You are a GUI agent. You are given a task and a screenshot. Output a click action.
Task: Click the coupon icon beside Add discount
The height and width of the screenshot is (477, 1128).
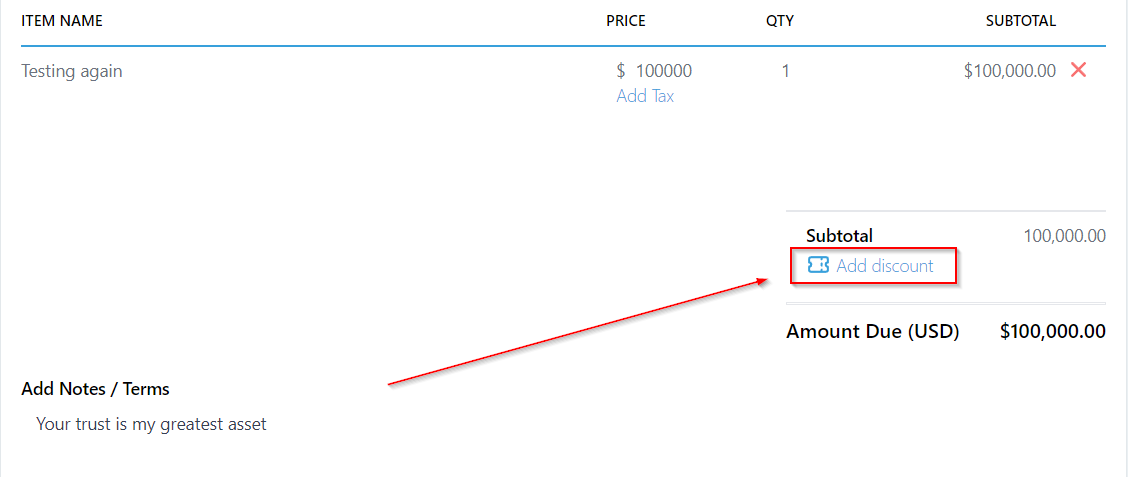click(x=818, y=265)
